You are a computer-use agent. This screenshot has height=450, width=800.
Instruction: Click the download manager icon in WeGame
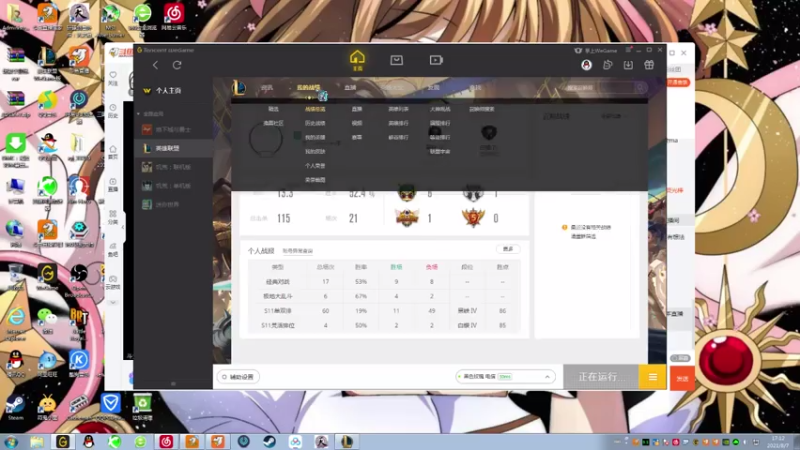628,65
